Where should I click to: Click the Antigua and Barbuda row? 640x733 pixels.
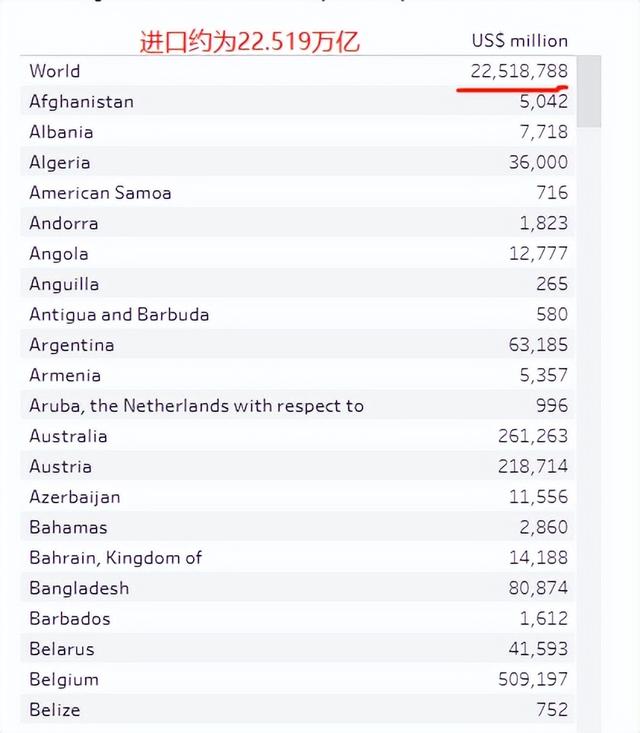click(x=119, y=314)
